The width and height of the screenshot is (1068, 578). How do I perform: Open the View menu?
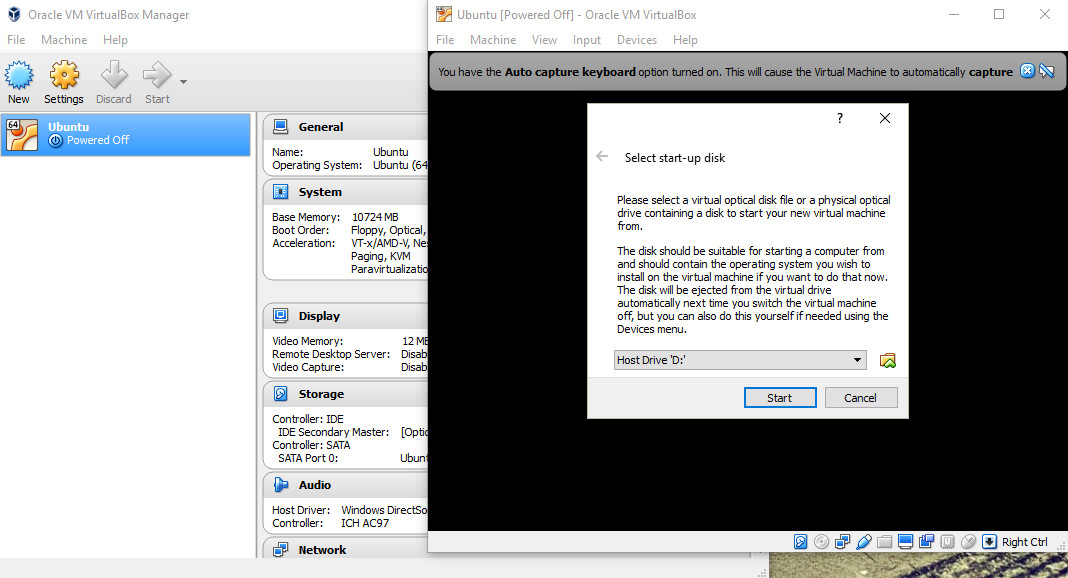click(544, 40)
